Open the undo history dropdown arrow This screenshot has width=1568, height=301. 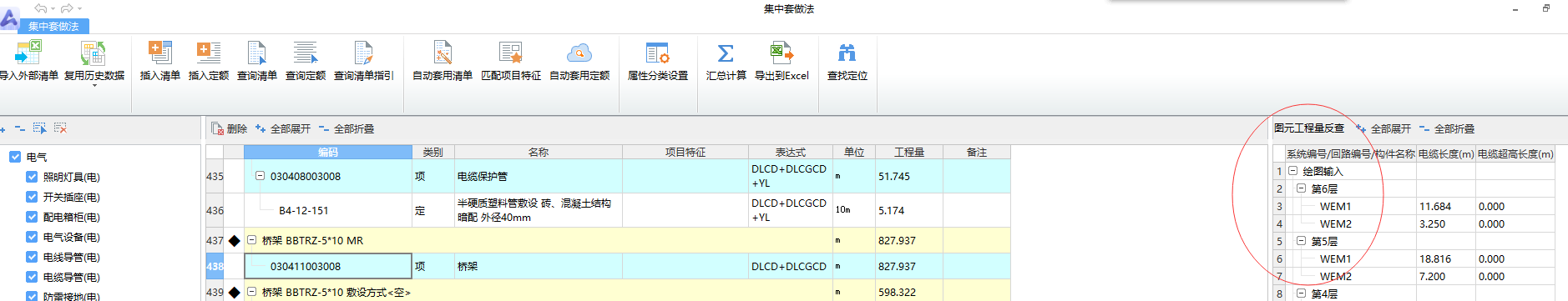point(53,9)
